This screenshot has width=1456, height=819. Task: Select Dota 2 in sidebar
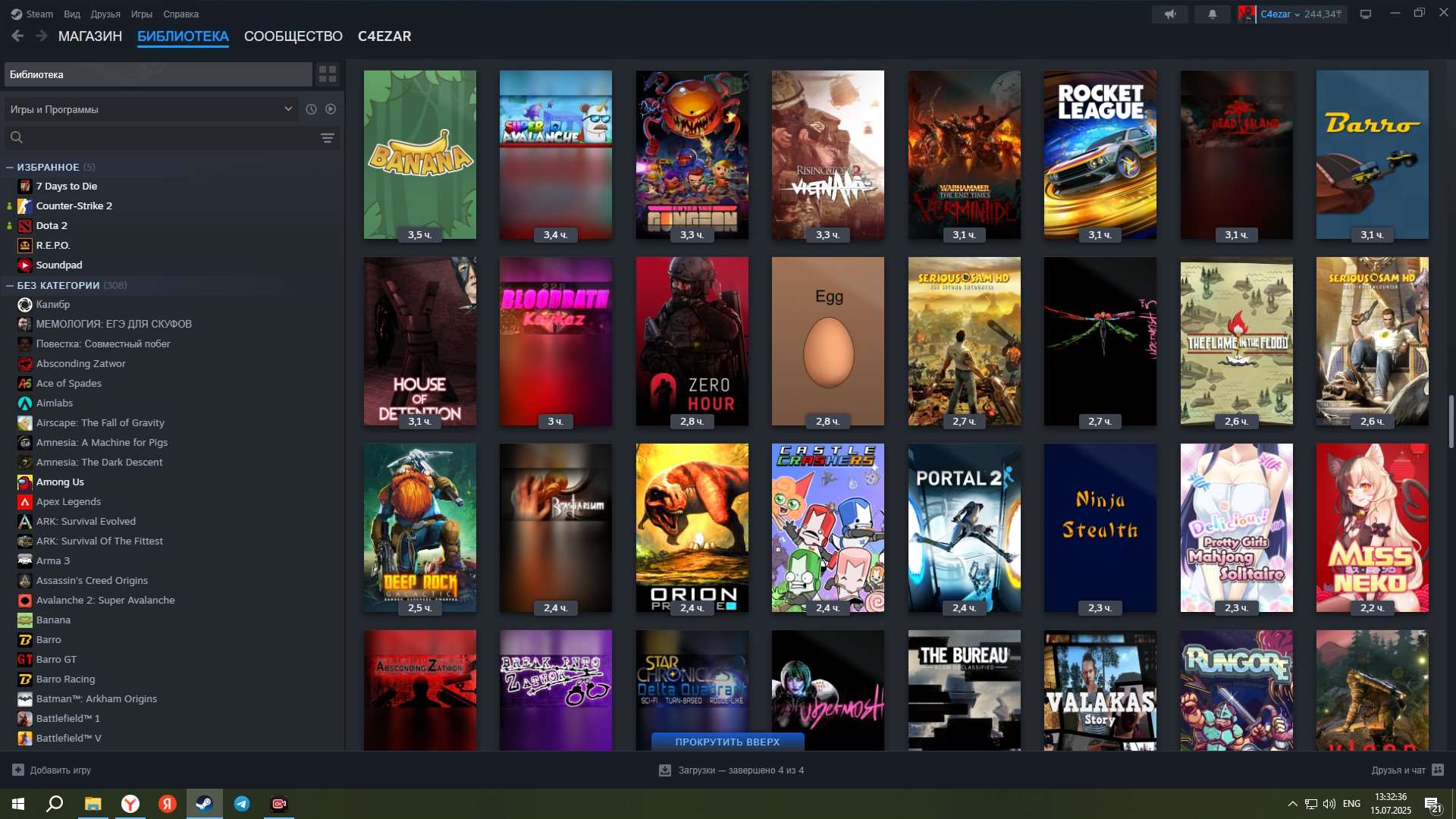52,225
